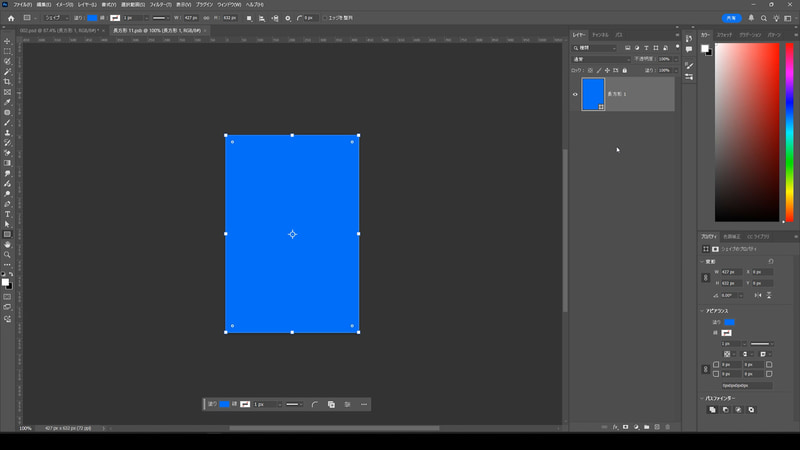The width and height of the screenshot is (800, 450).
Task: Select the Brush tool
Action: [x=7, y=122]
